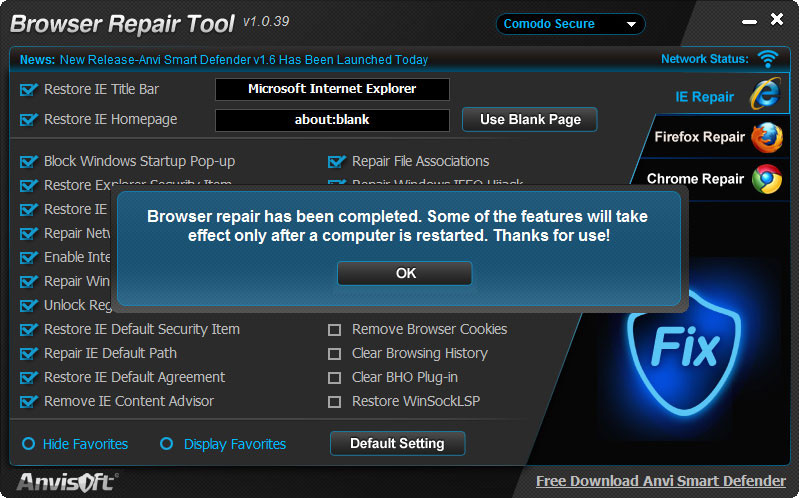Click OK to dismiss the completion message

[x=405, y=273]
